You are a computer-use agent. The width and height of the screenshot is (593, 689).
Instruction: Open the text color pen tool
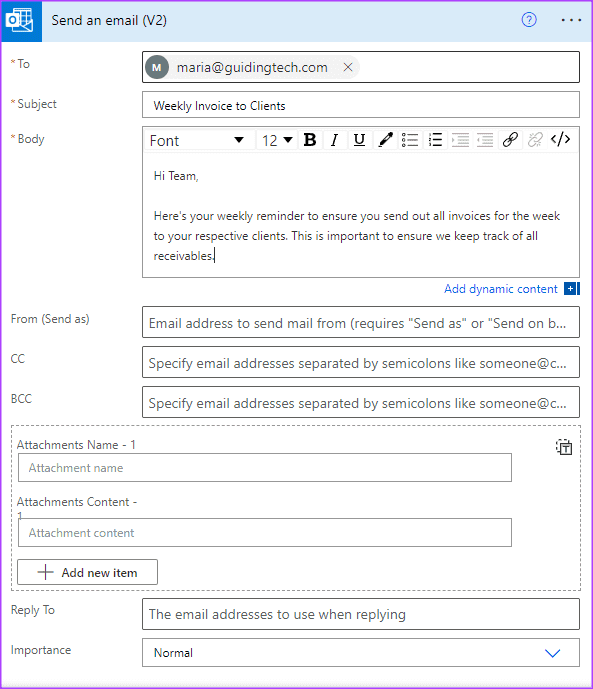click(x=385, y=140)
